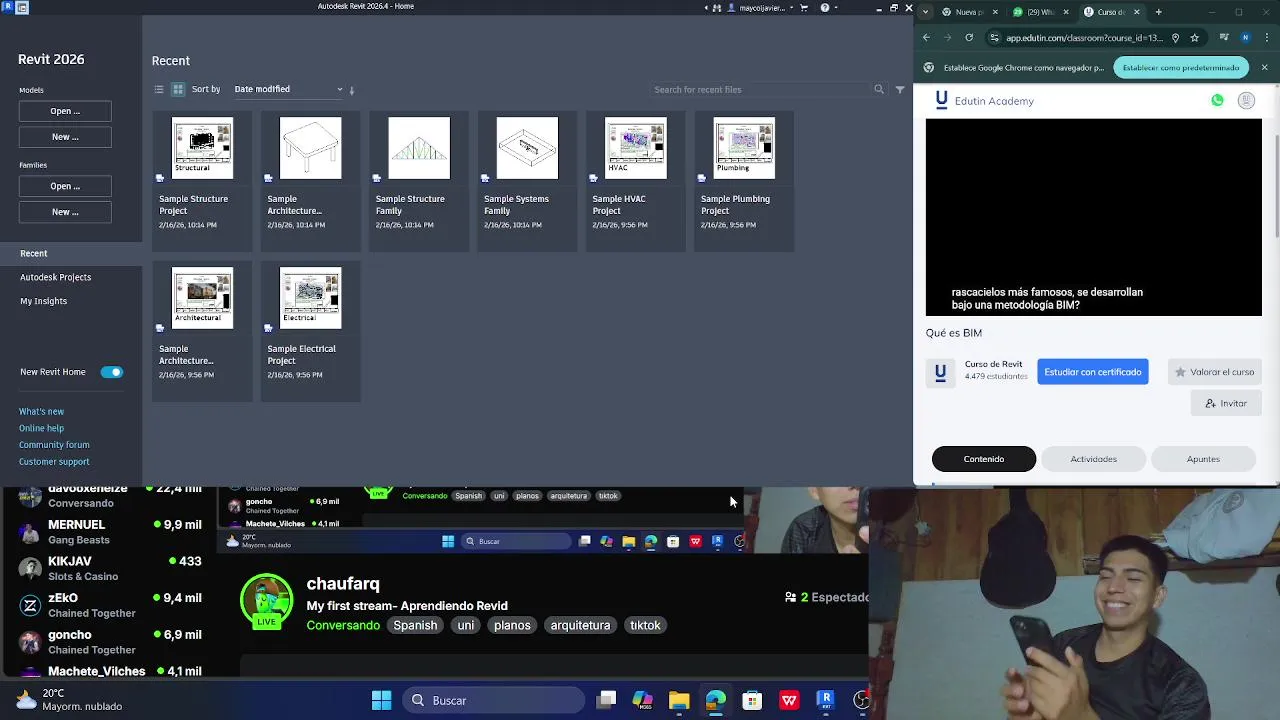The height and width of the screenshot is (720, 1280).
Task: Open Sample Systems Family thumbnail
Action: [x=527, y=149]
